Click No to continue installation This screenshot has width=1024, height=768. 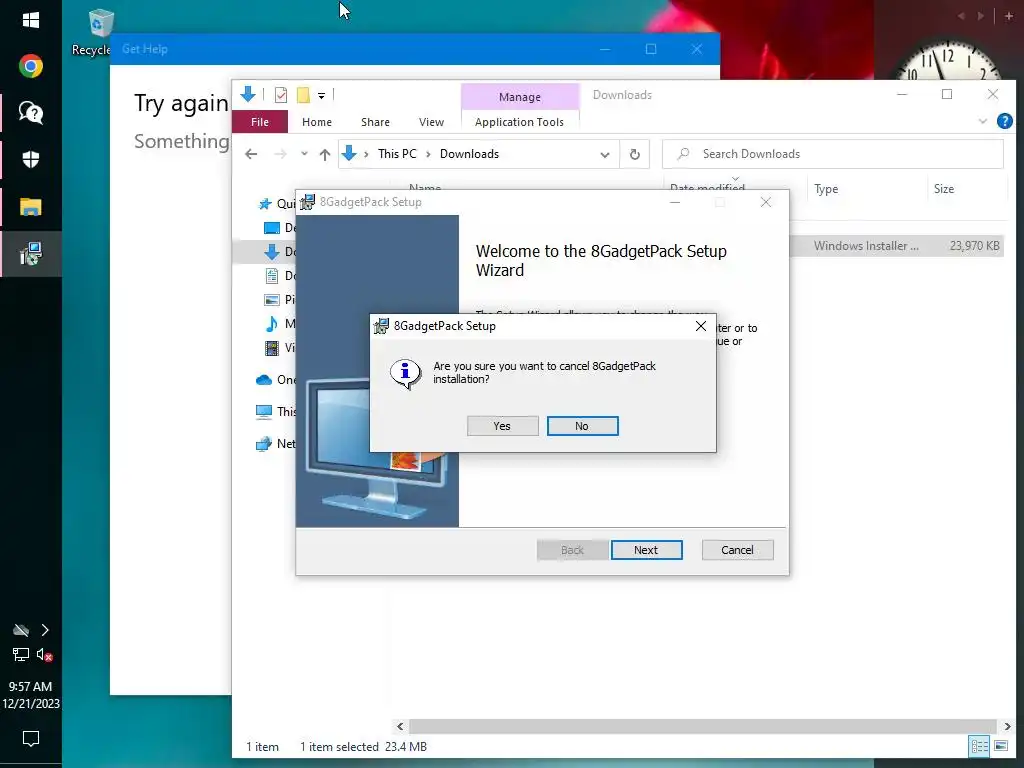[x=582, y=426]
